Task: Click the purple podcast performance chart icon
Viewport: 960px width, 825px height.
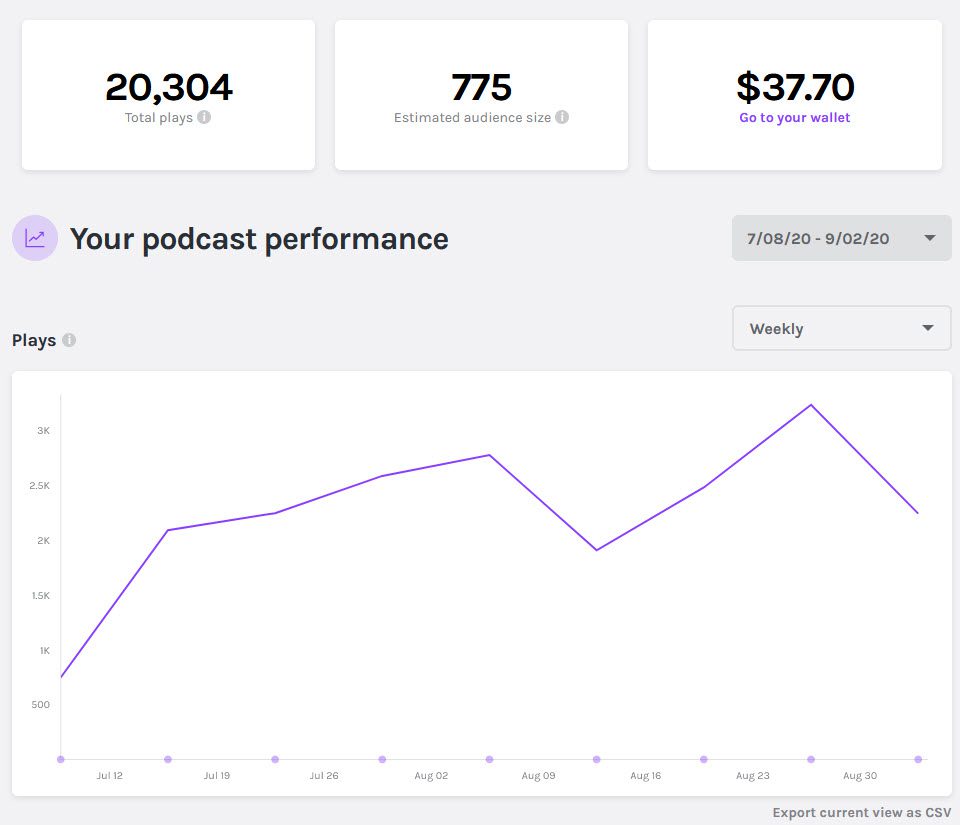Action: 34,238
